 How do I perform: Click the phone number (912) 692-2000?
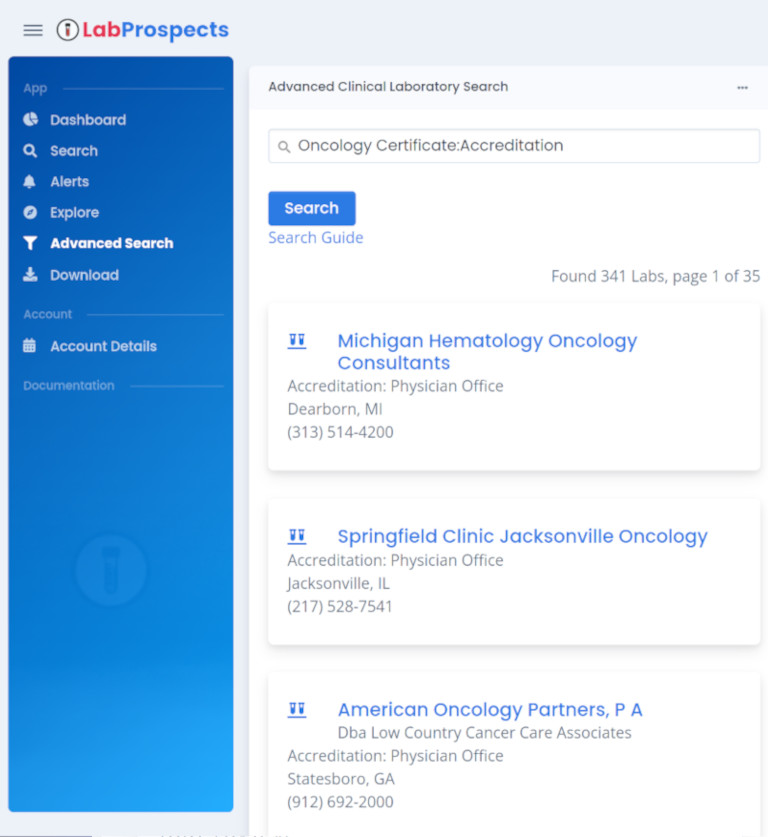coord(340,802)
